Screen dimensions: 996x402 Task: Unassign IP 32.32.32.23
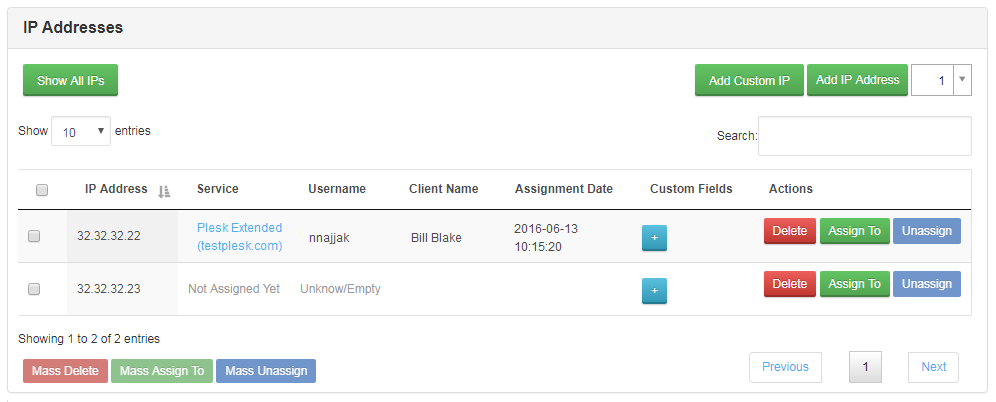click(927, 283)
